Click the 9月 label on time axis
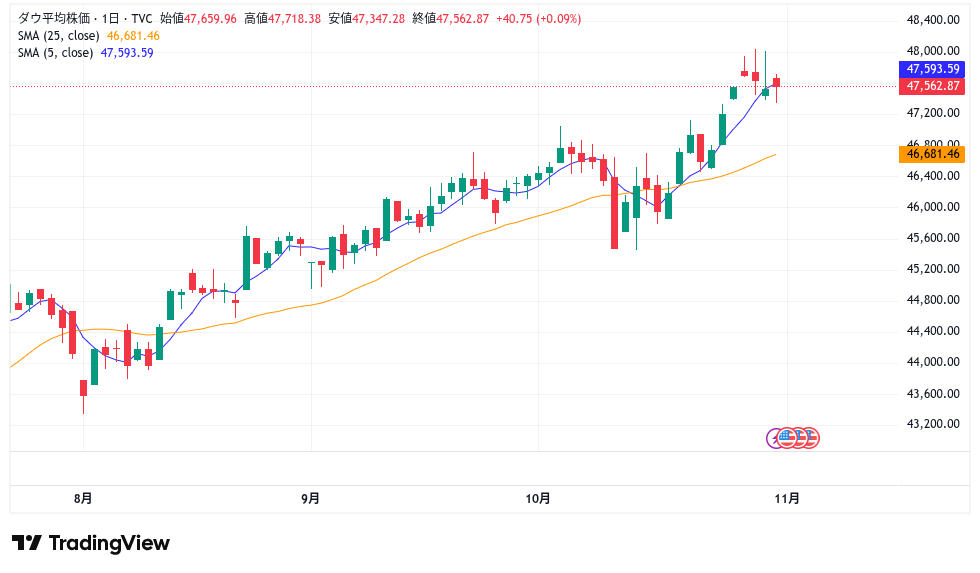Screen dimensions: 980x573 coord(310,497)
